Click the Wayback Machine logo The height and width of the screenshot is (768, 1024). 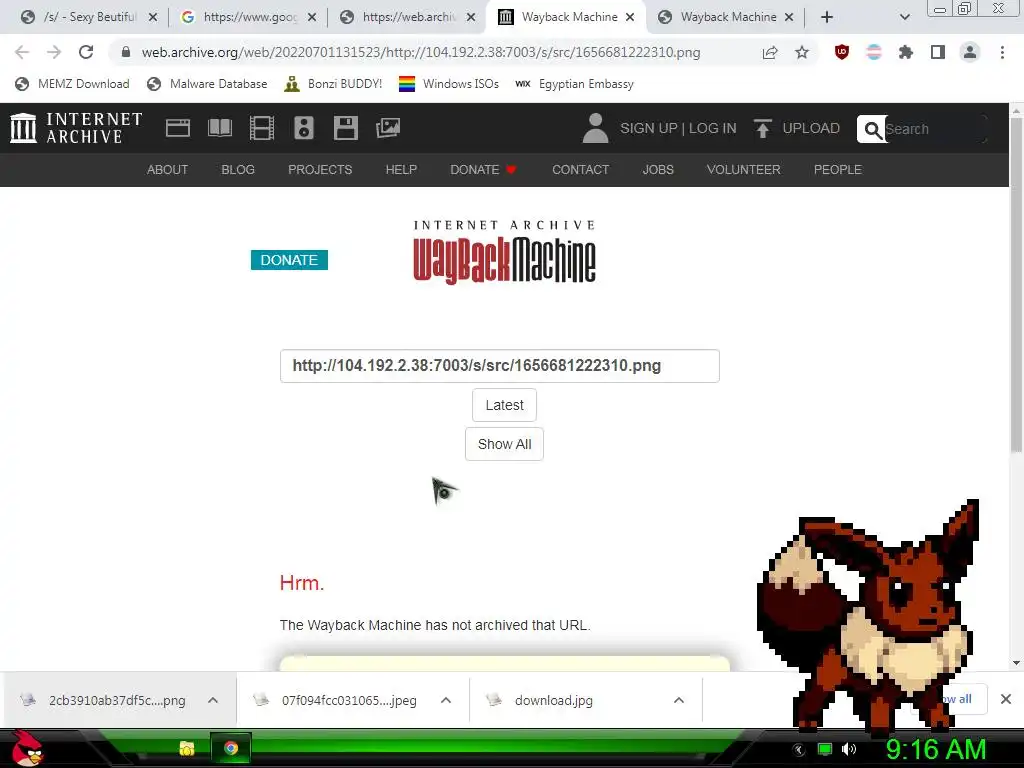point(504,252)
